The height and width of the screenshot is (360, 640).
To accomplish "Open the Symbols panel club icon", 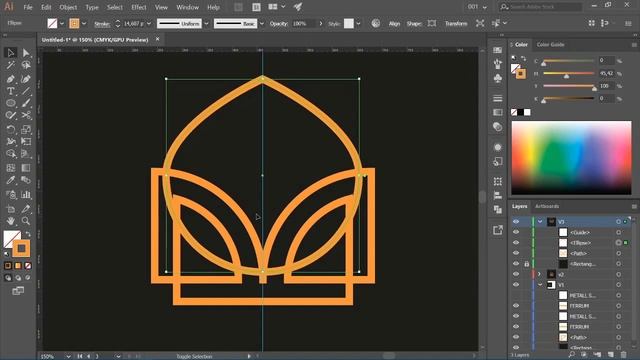I will click(x=498, y=78).
